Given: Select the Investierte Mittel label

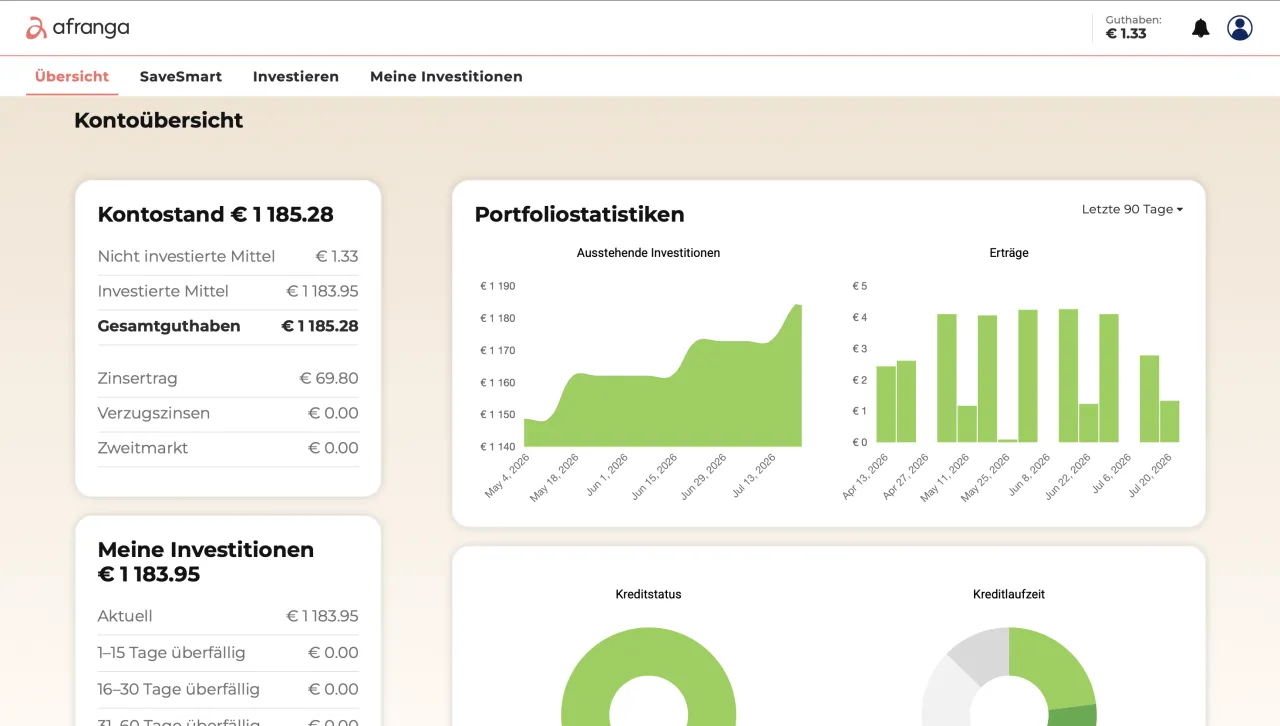Looking at the screenshot, I should tap(163, 291).
